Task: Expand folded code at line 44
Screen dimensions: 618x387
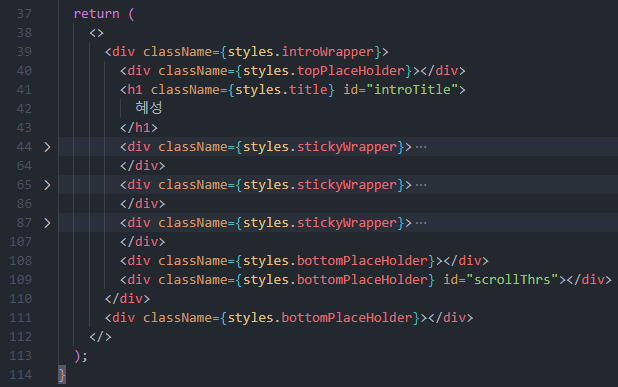Action: (x=47, y=147)
